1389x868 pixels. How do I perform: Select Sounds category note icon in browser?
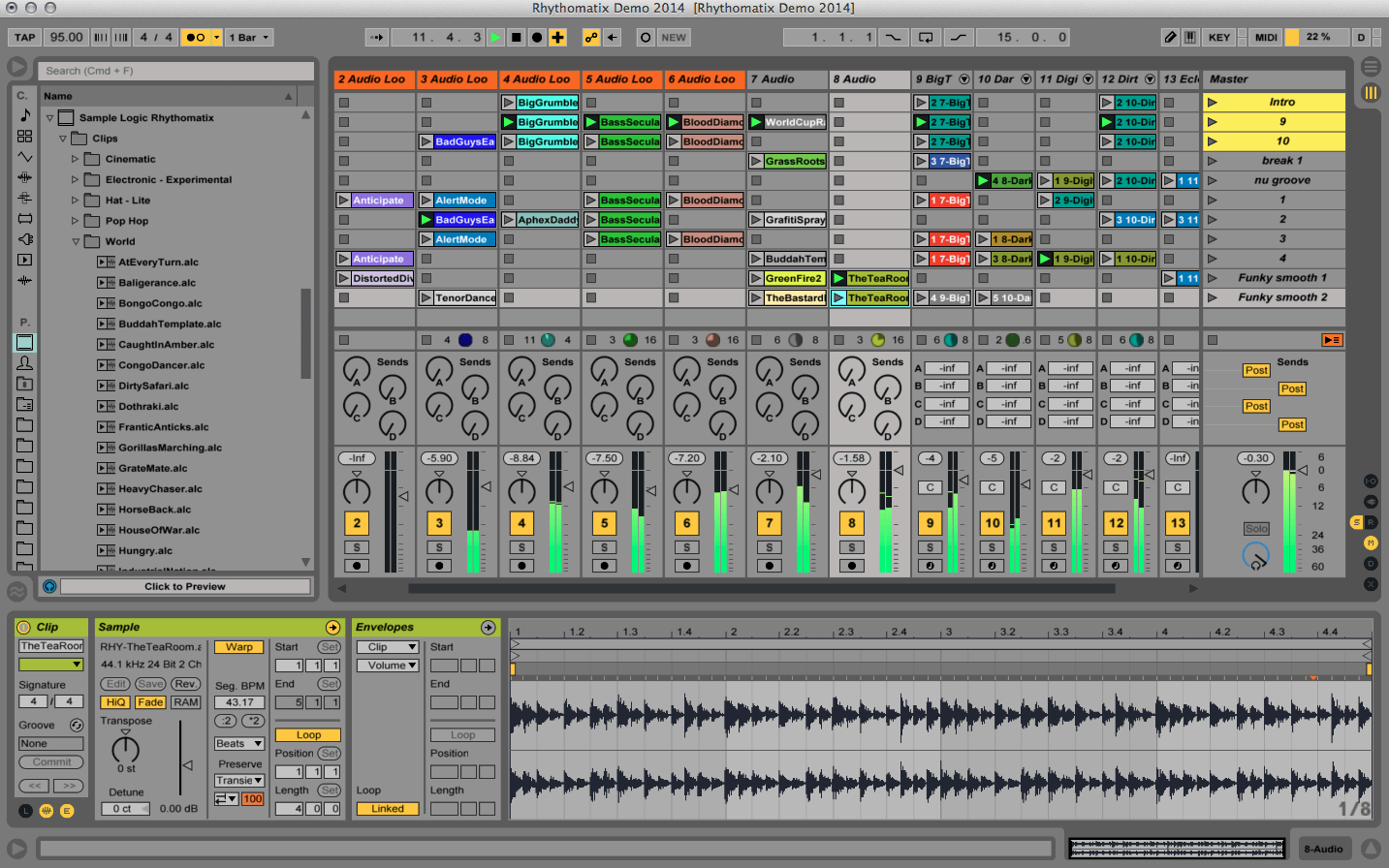click(25, 115)
